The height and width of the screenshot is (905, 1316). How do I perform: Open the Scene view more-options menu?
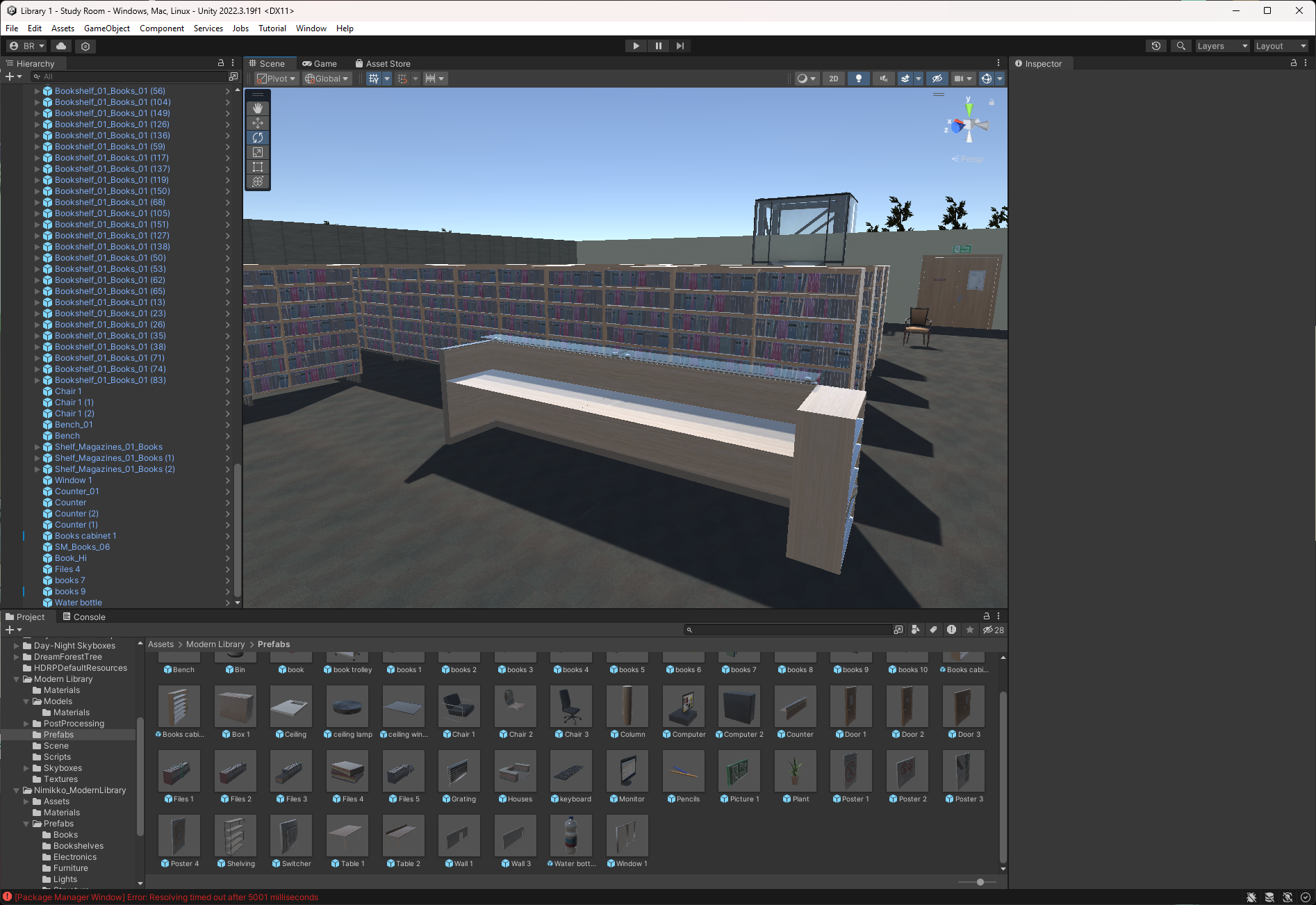(x=998, y=63)
